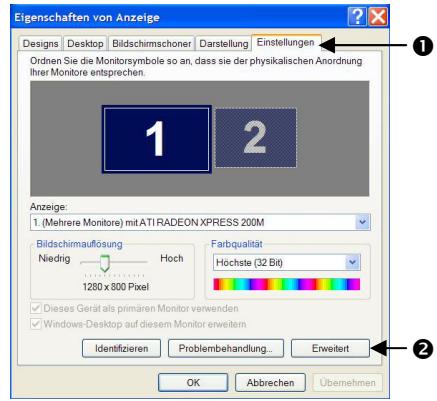Click the color spectrum bar
Image resolution: width=437 pixels, height=401 pixels.
pos(287,284)
